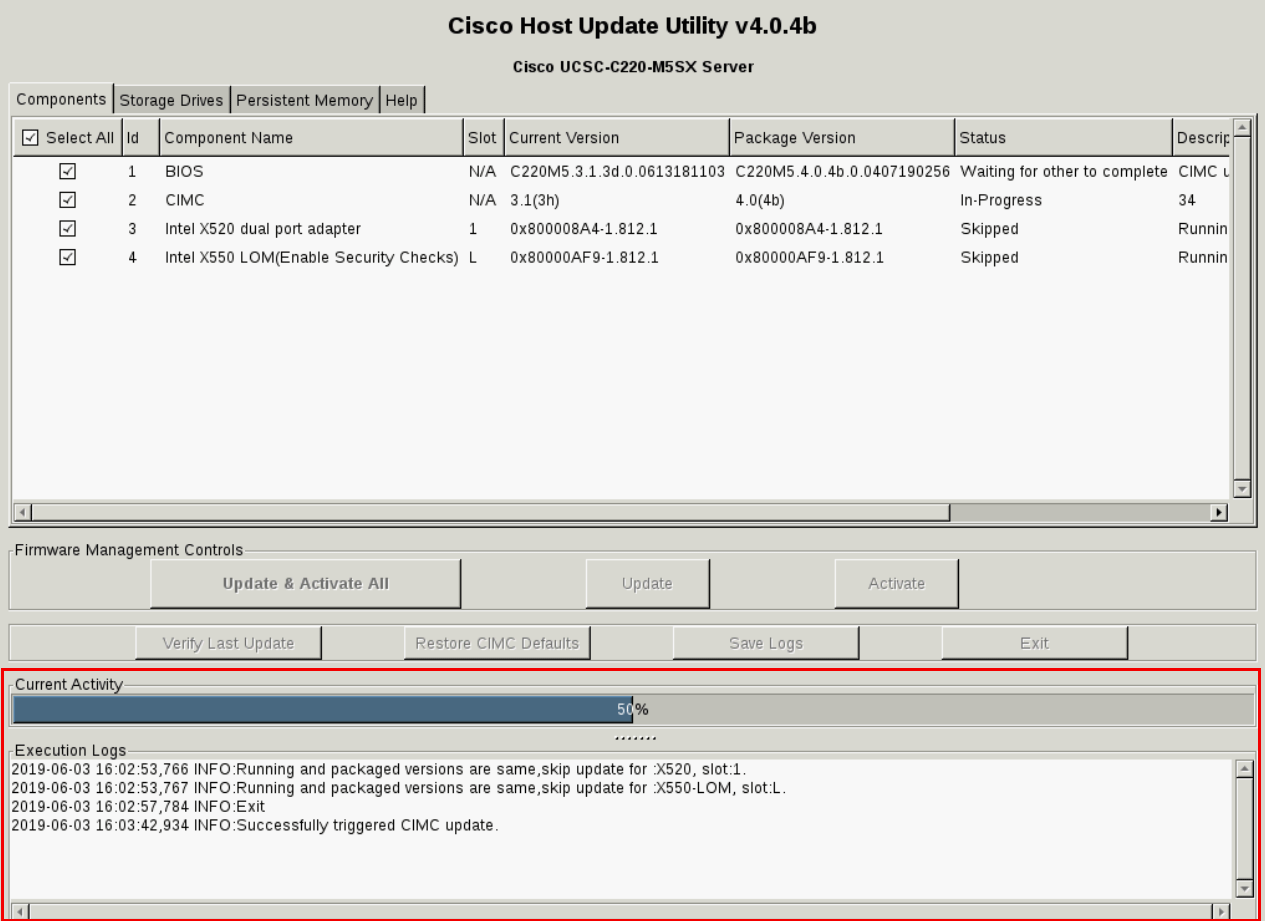Select Intel X550 LOM(Enable Security Checks) name

312,257
